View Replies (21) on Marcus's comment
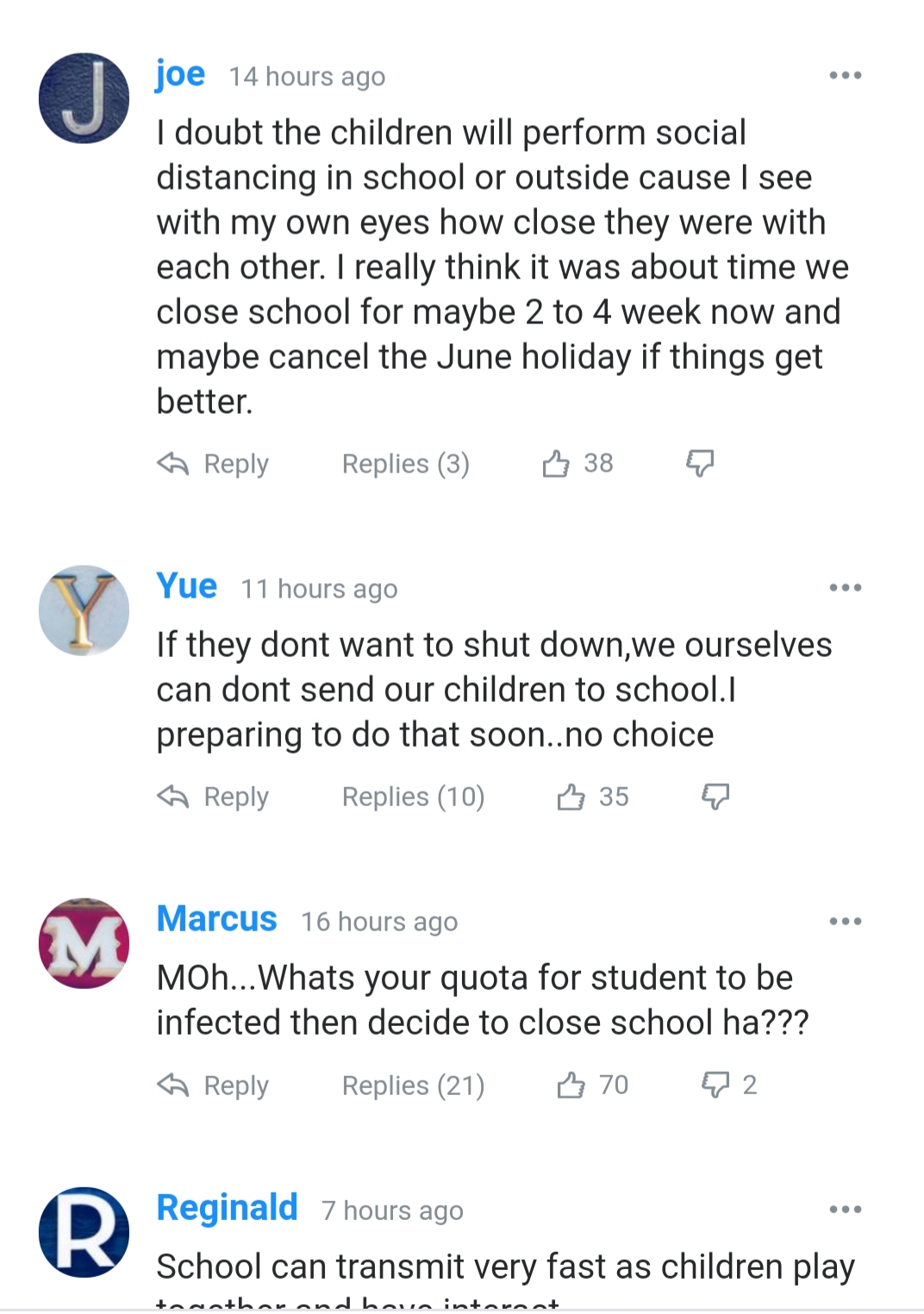The height and width of the screenshot is (1314, 924). click(413, 1085)
